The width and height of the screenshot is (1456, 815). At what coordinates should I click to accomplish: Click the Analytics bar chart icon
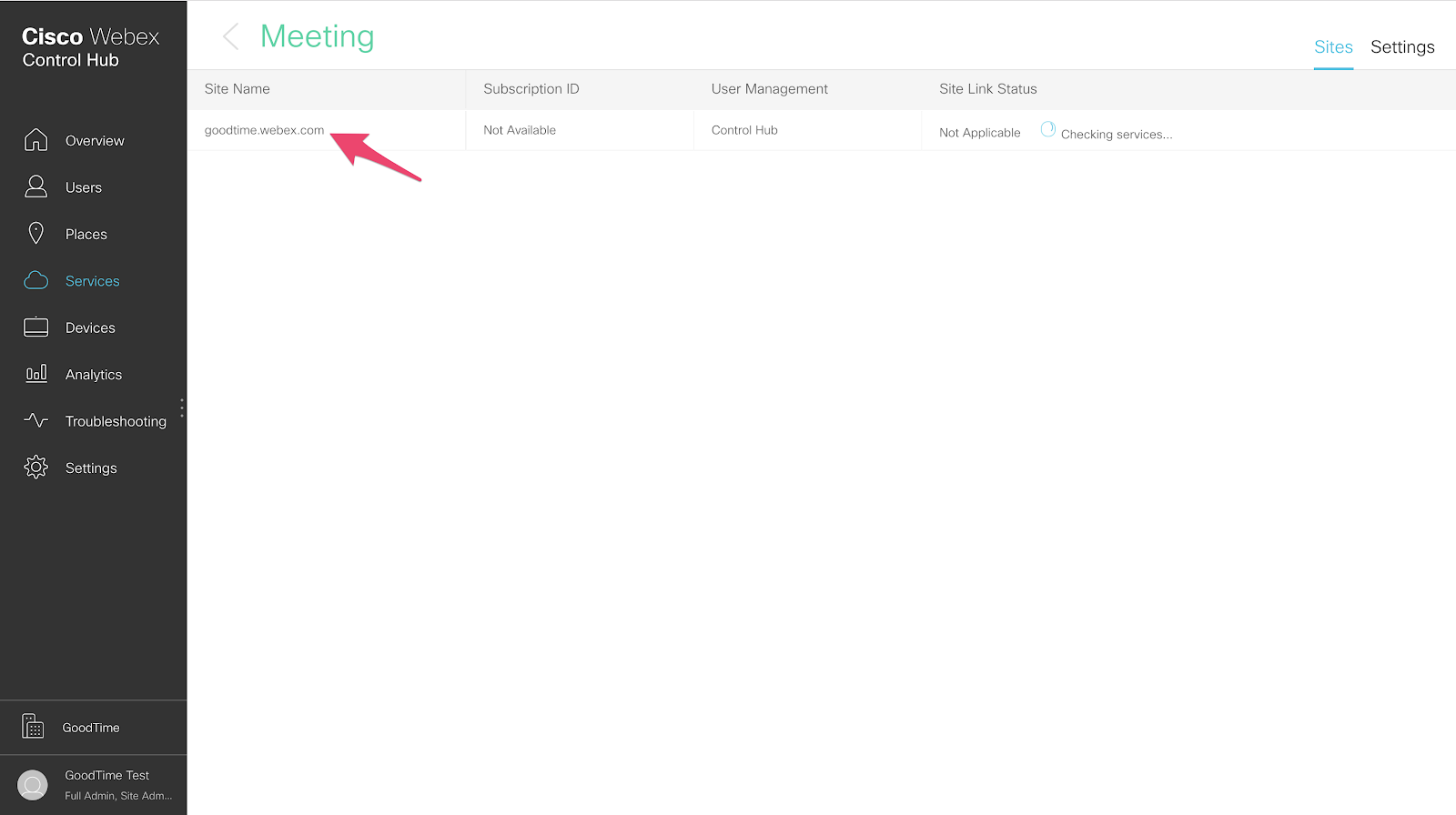click(x=35, y=373)
